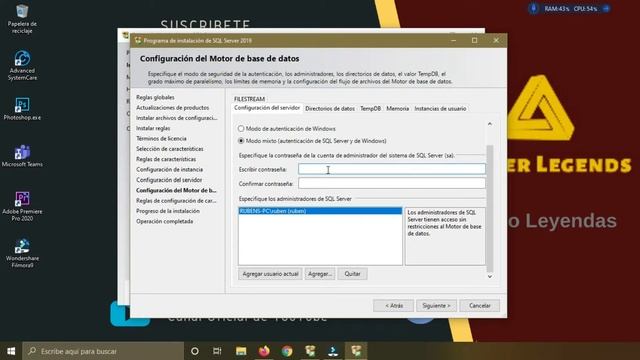Click Configuración de instancia step
The image size is (640, 360).
coord(169,169)
